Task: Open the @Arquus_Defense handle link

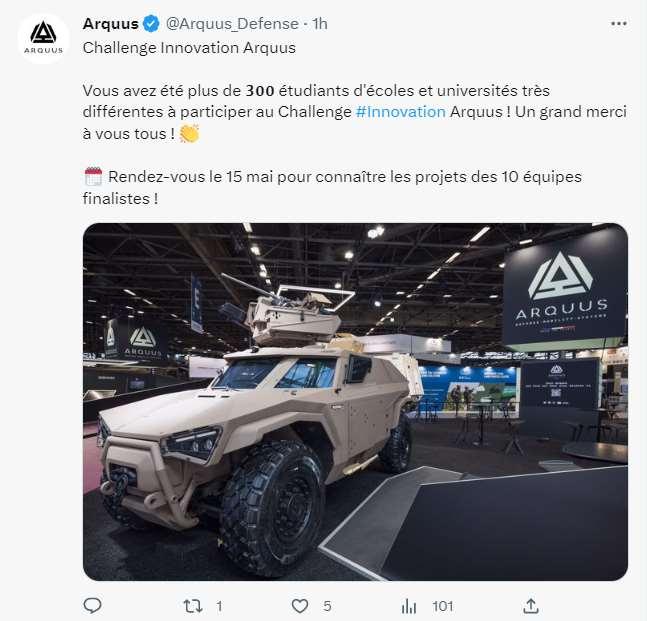Action: coord(232,24)
